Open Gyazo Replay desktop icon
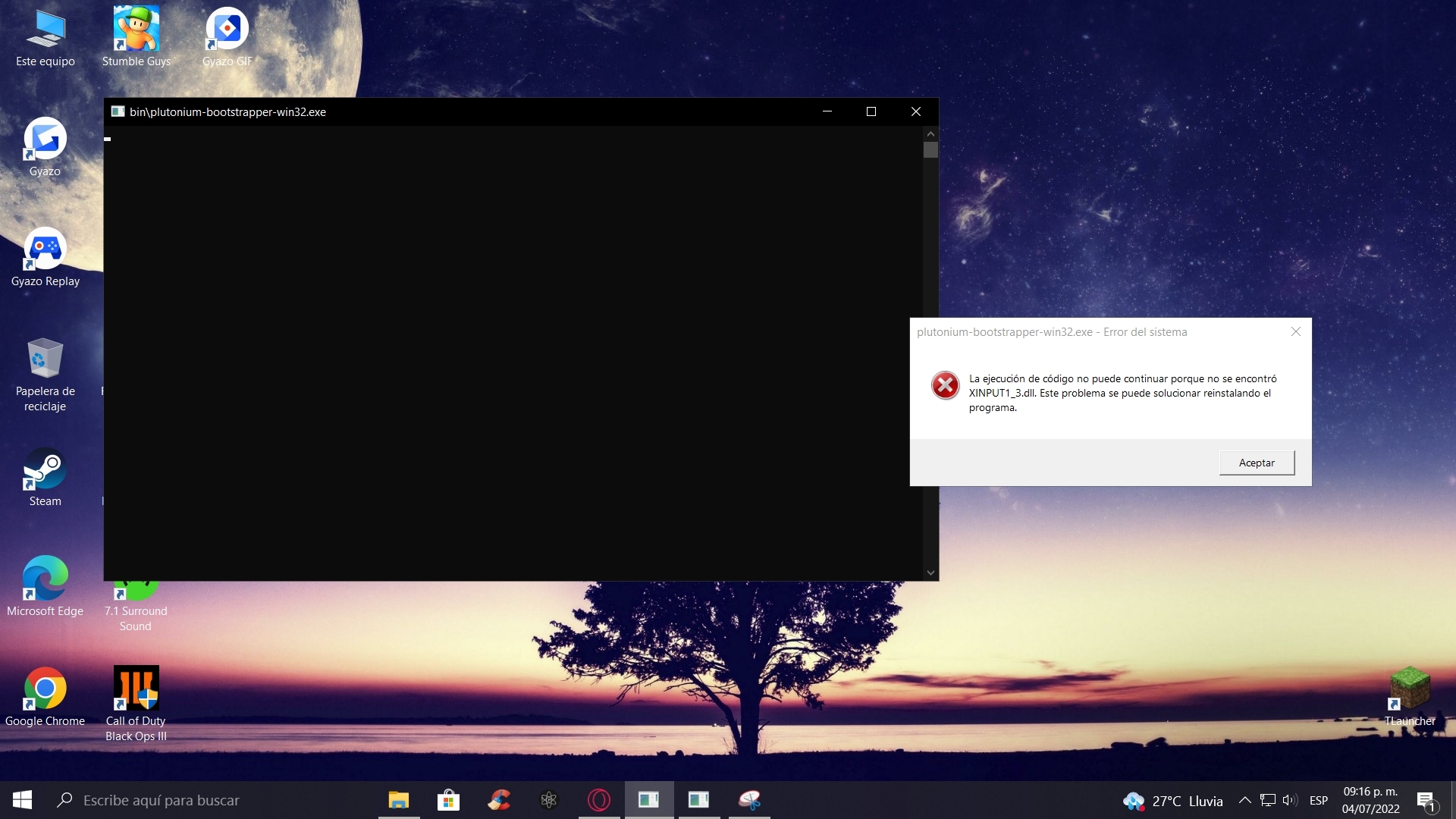The height and width of the screenshot is (819, 1456). tap(45, 250)
